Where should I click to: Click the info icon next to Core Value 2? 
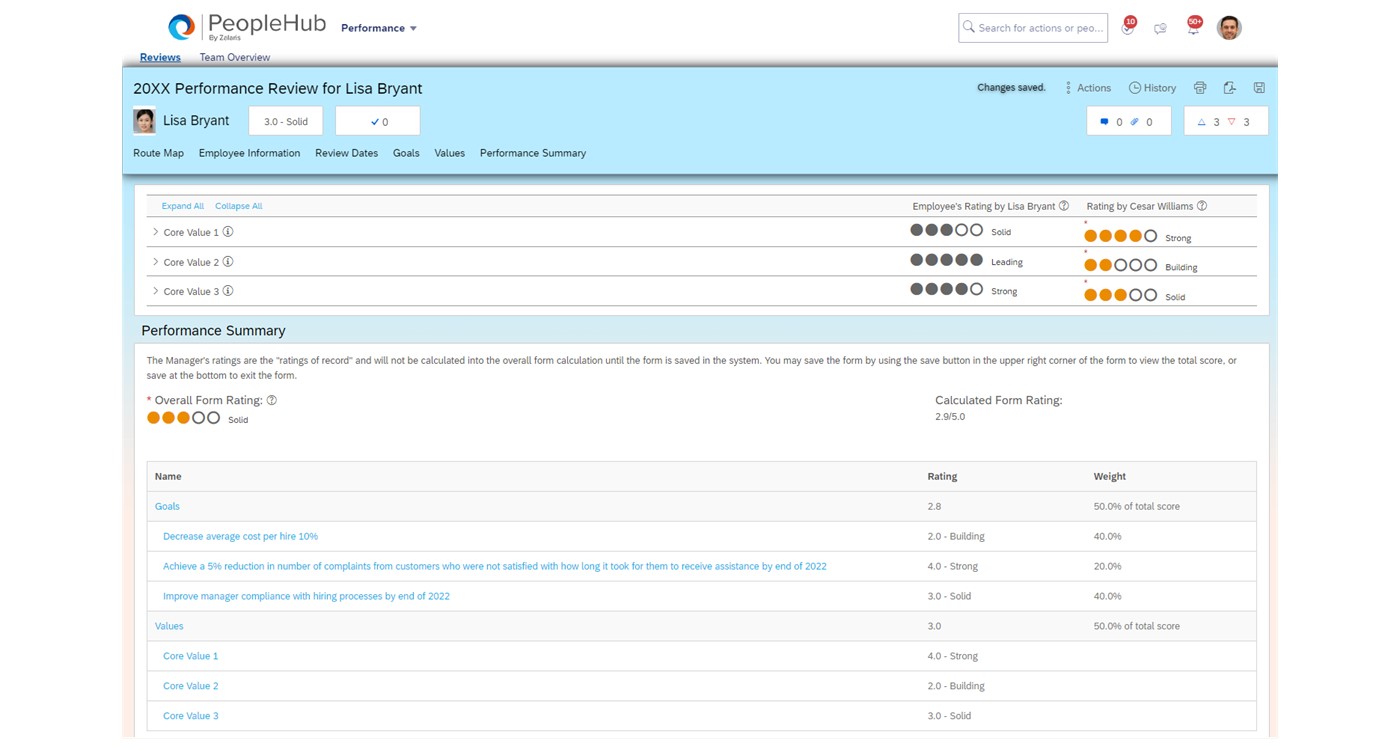point(228,262)
